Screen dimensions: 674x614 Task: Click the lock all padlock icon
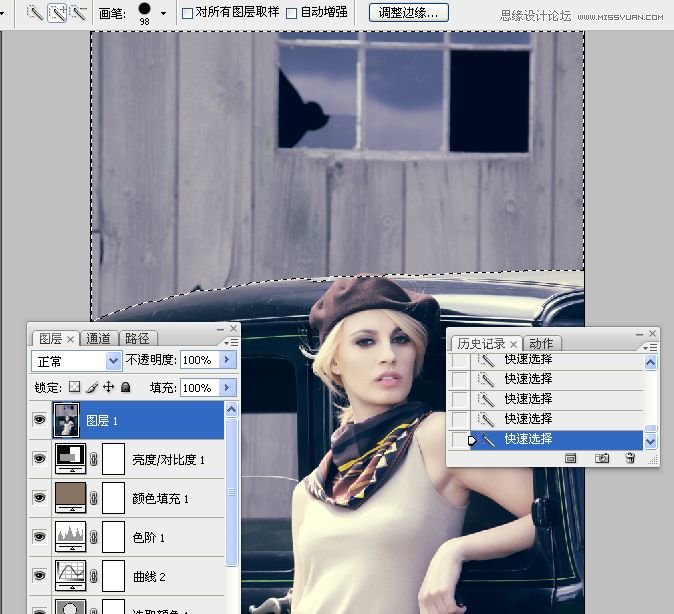125,387
